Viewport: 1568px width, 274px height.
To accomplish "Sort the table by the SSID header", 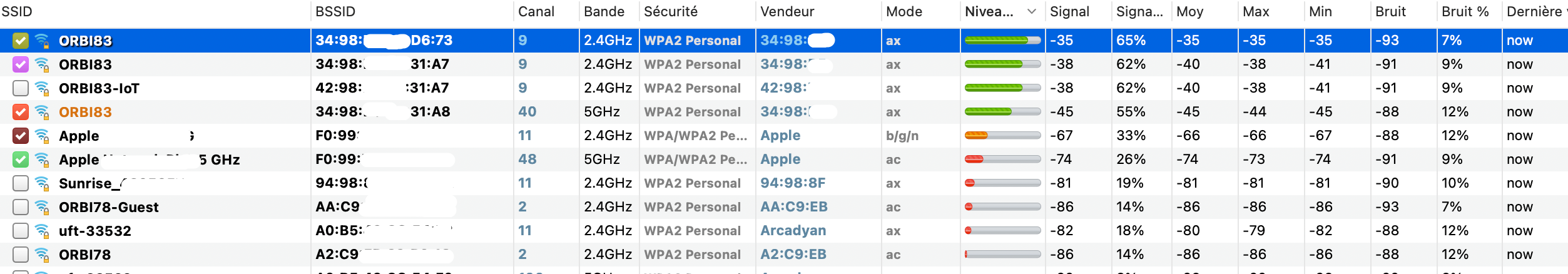I will coord(17,12).
